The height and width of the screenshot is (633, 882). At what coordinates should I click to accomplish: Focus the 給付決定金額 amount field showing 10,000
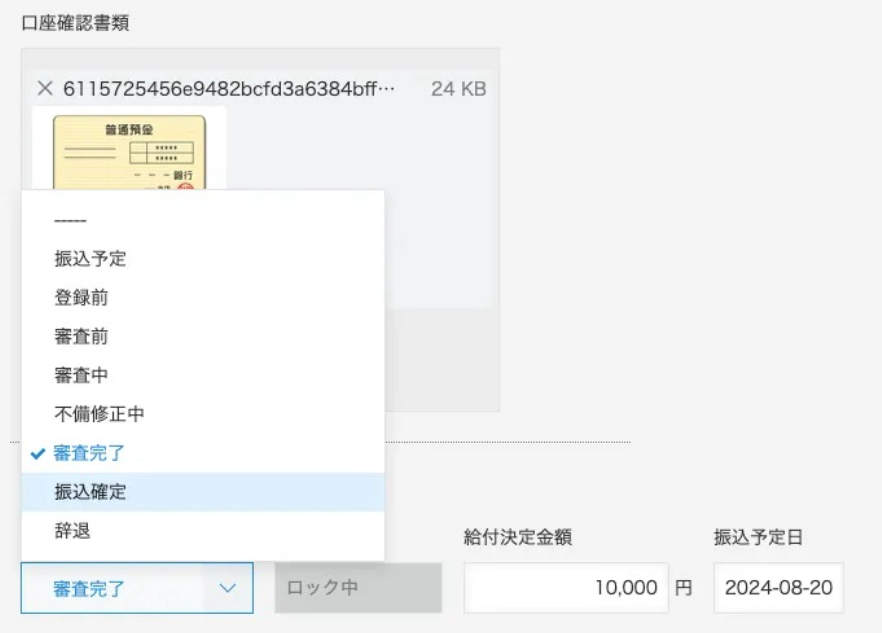click(x=566, y=588)
